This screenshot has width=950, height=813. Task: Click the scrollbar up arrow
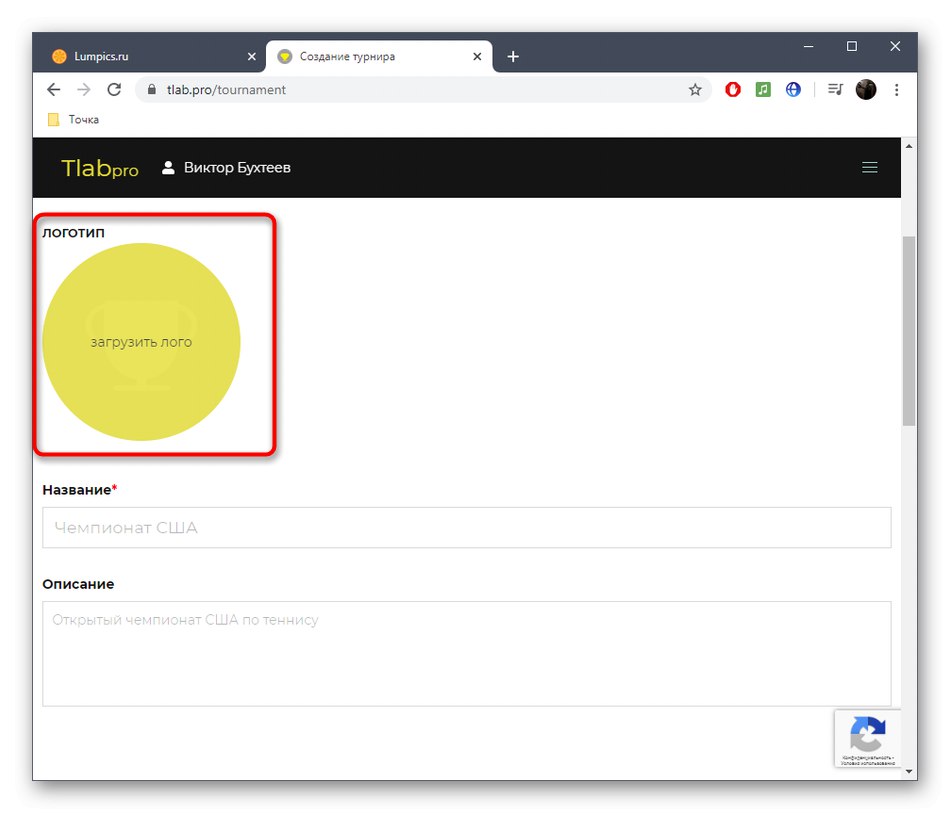click(909, 146)
